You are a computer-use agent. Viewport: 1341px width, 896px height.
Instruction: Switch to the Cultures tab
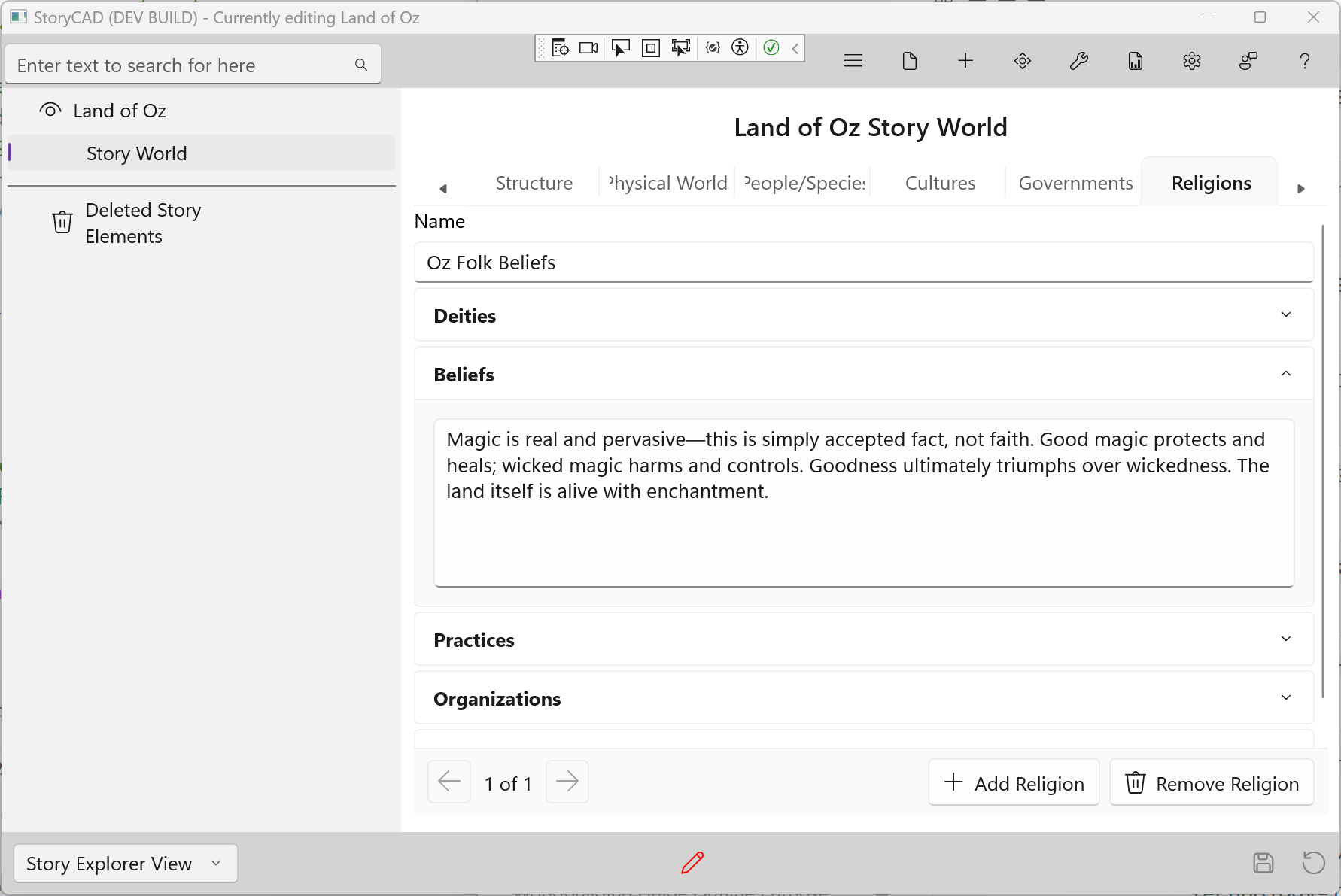pos(940,183)
